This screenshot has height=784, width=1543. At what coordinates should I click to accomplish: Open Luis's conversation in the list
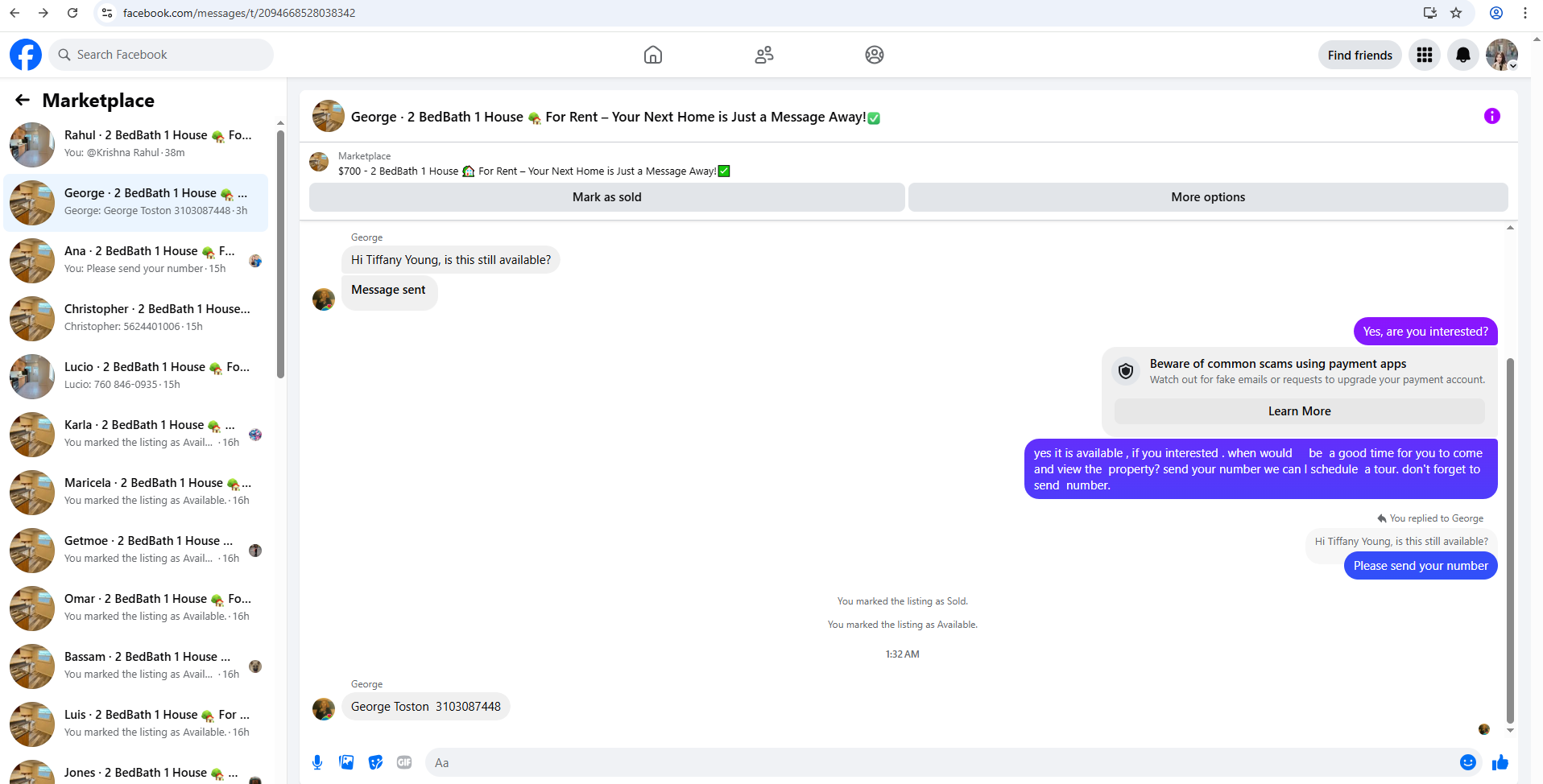(x=135, y=724)
